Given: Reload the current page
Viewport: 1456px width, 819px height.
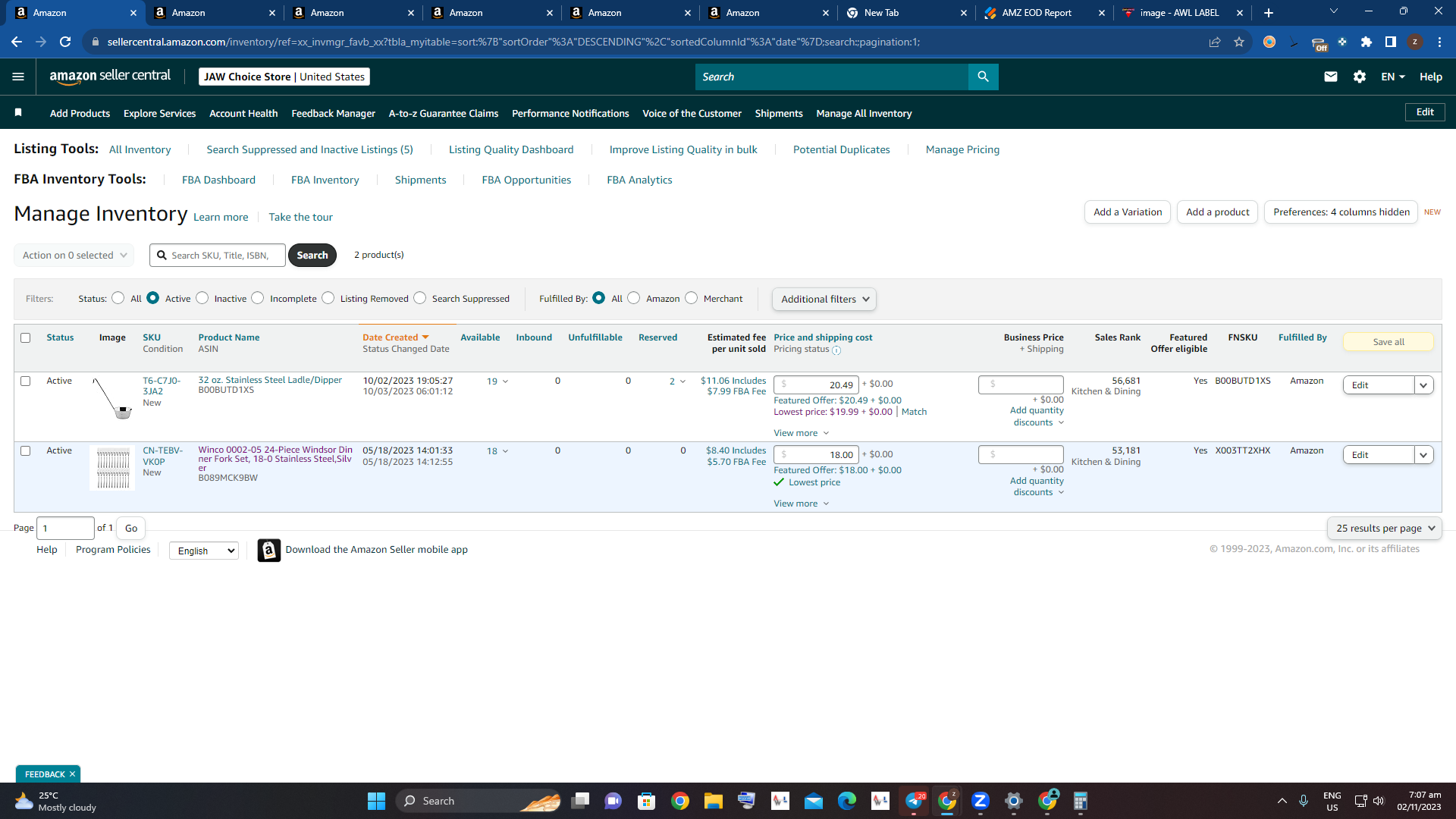Looking at the screenshot, I should (x=66, y=42).
